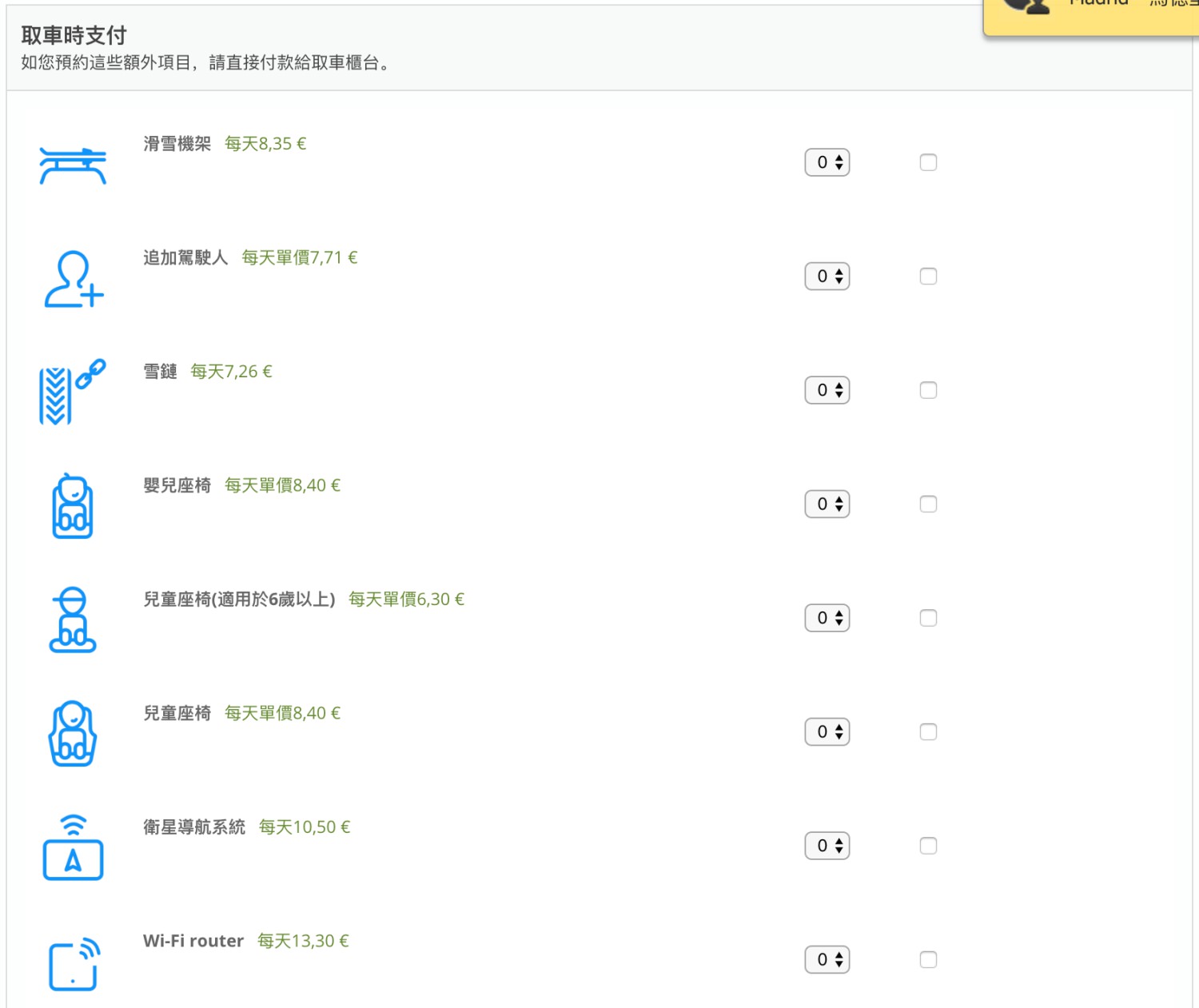Click the yellow notification popup at top right
The image size is (1199, 1008).
[x=1091, y=16]
